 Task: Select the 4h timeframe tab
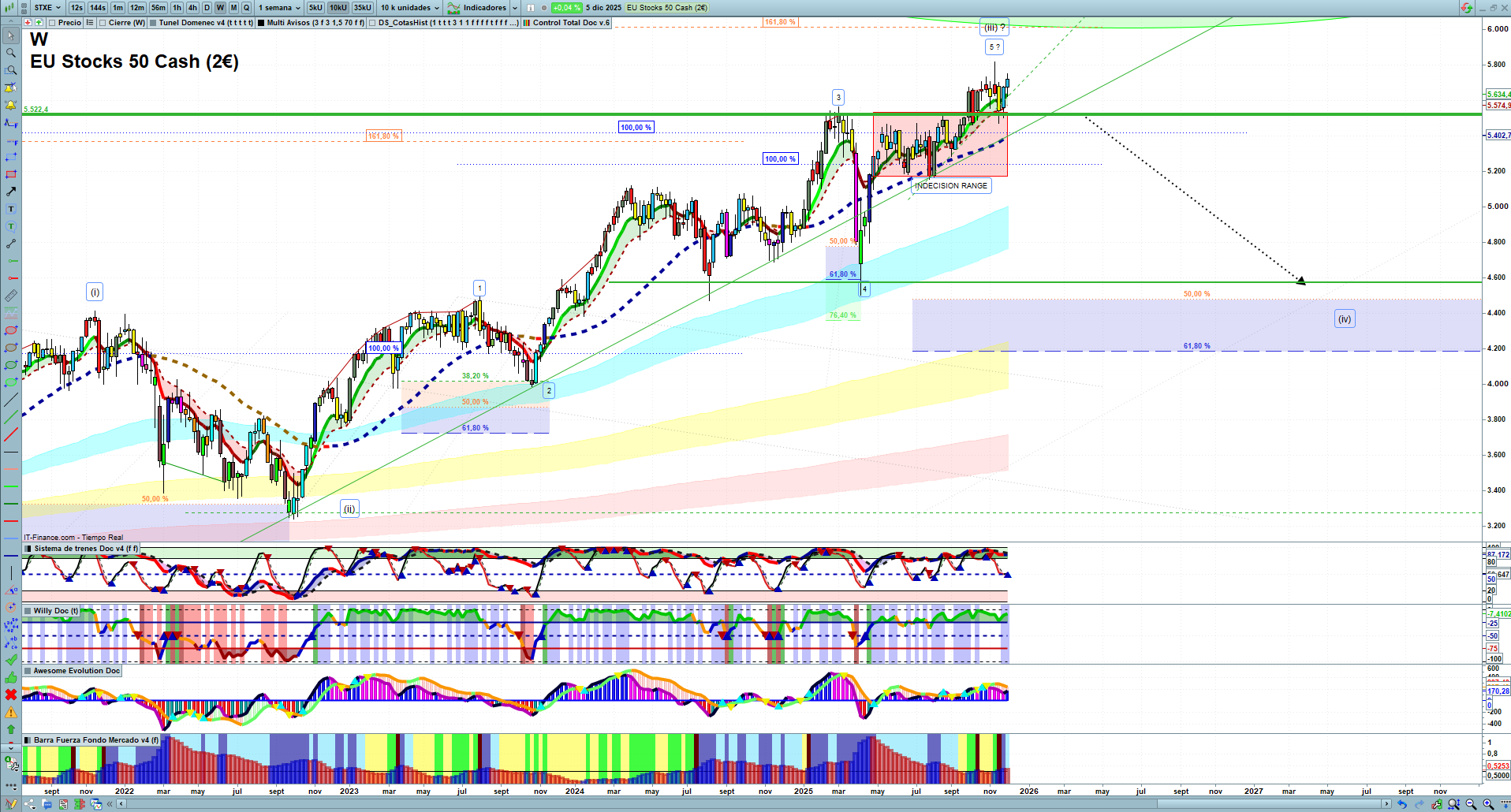(x=192, y=8)
